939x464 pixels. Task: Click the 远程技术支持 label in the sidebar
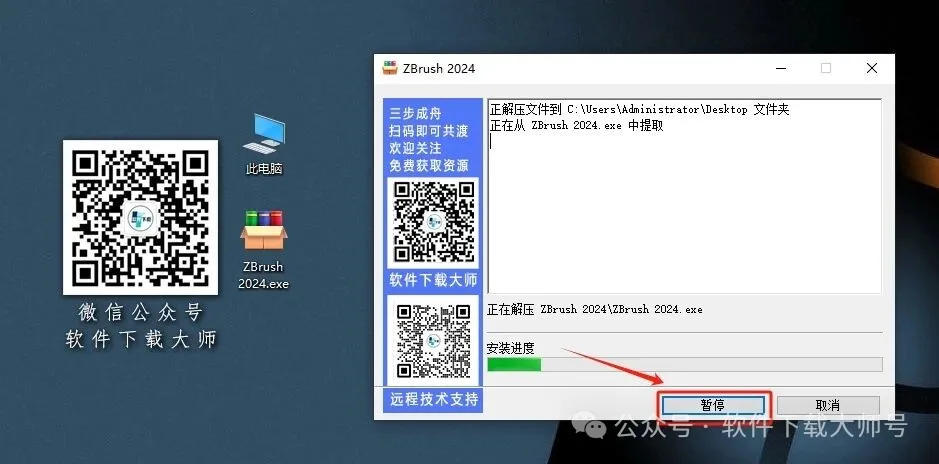tap(434, 400)
